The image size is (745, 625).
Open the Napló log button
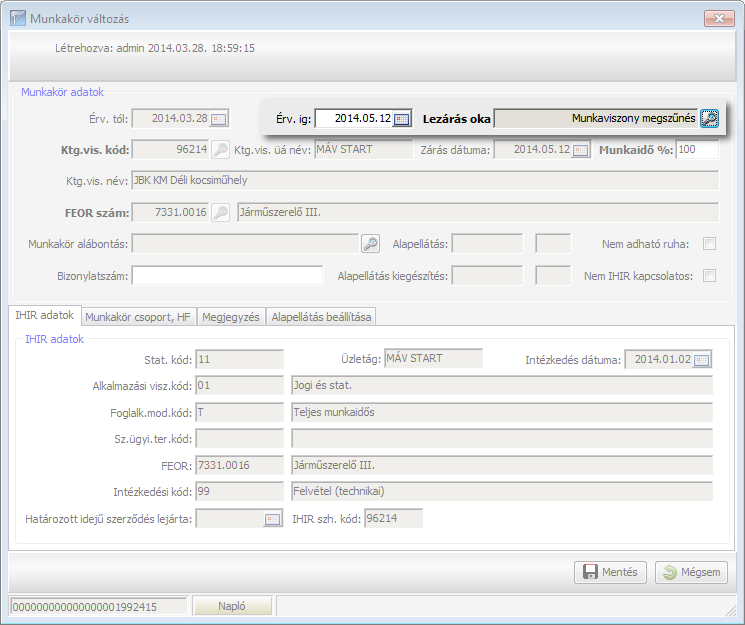click(232, 606)
